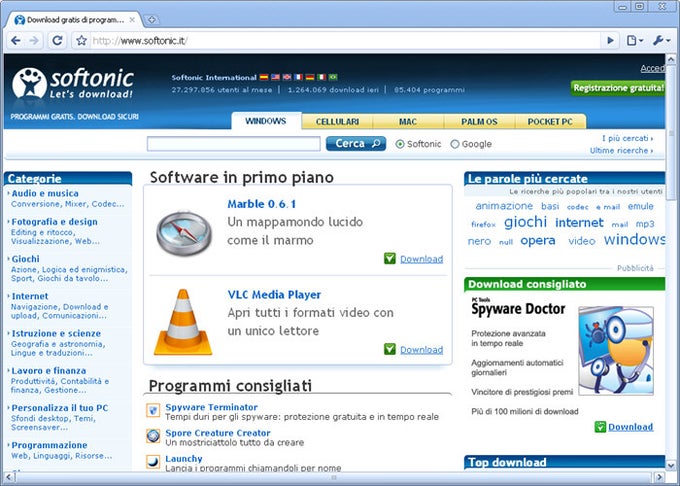The height and width of the screenshot is (486, 680).
Task: Click green download icon for VLC
Action: click(x=390, y=349)
